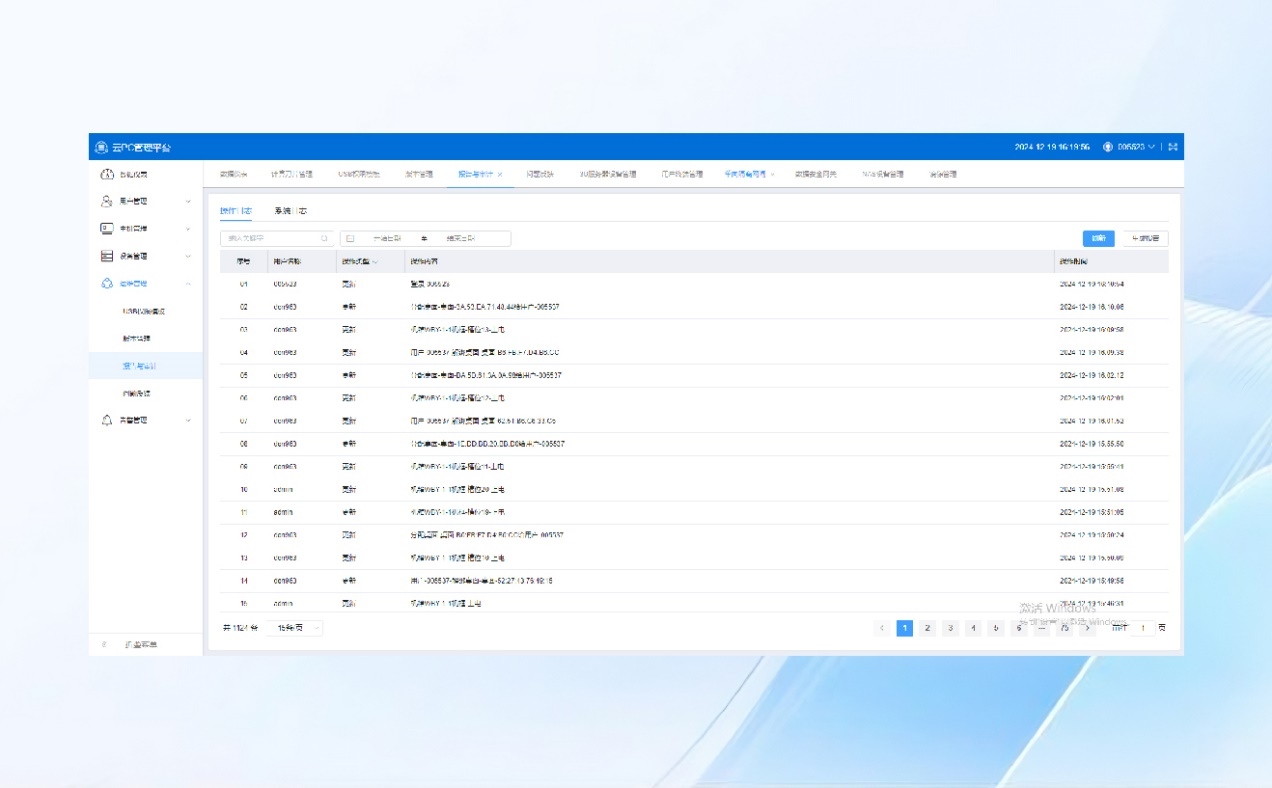Go to previous page with left arrow
This screenshot has height=788, width=1272.
pyautogui.click(x=882, y=628)
